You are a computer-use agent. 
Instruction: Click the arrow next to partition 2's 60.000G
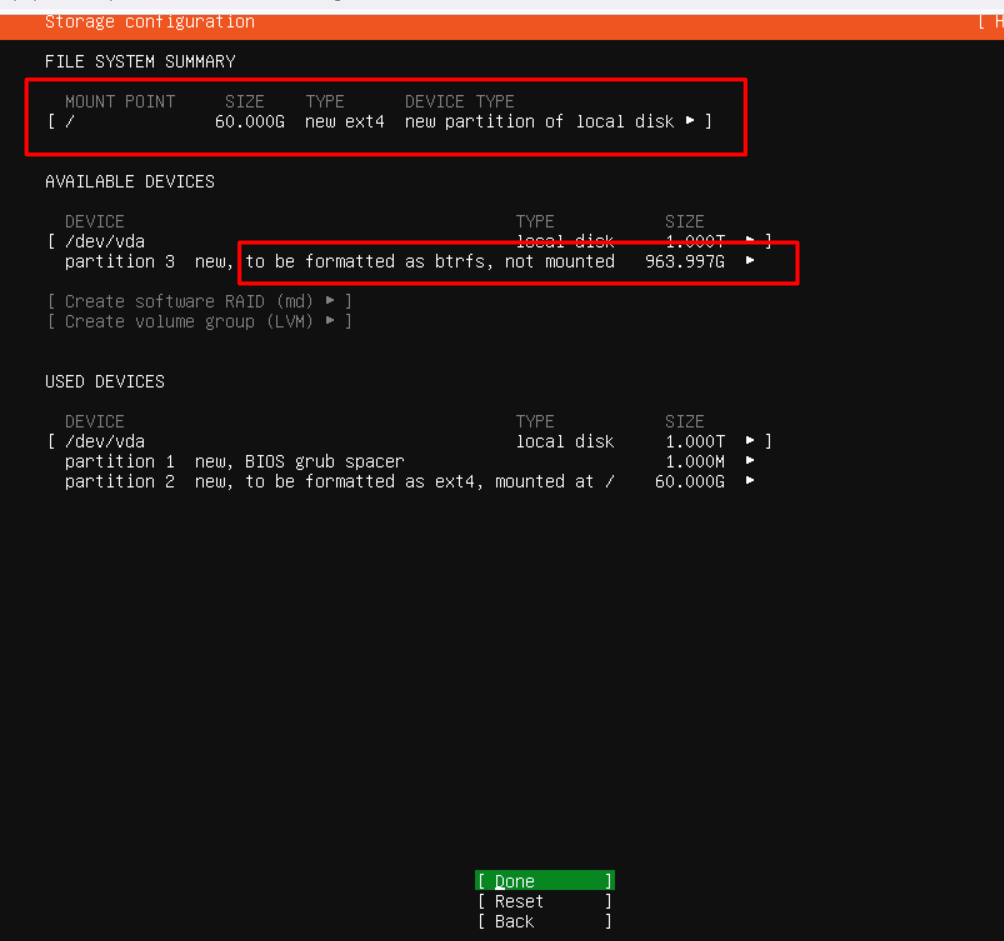pos(750,481)
